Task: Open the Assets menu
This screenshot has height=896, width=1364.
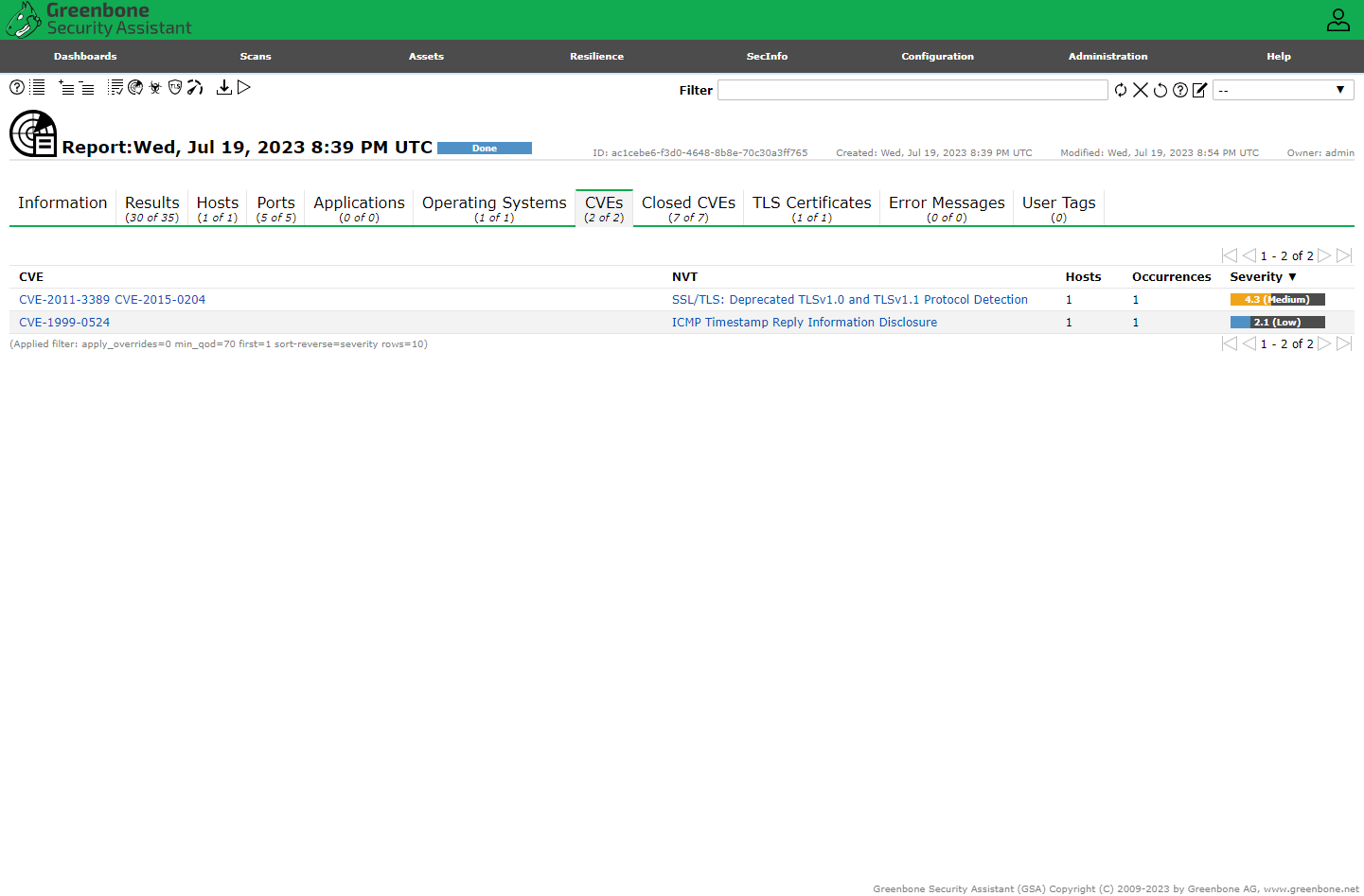Action: (x=426, y=56)
